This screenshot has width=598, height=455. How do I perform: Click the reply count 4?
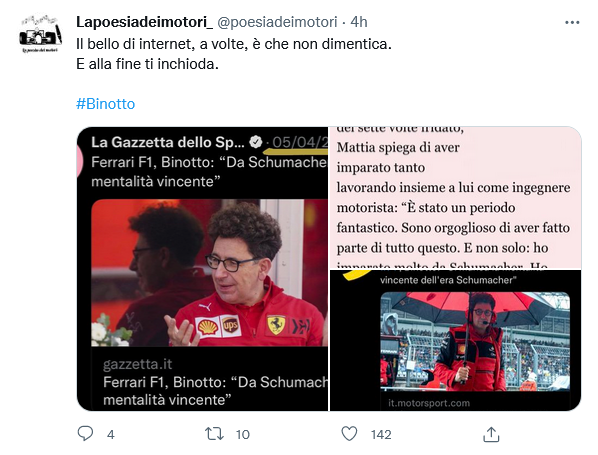pyautogui.click(x=111, y=434)
